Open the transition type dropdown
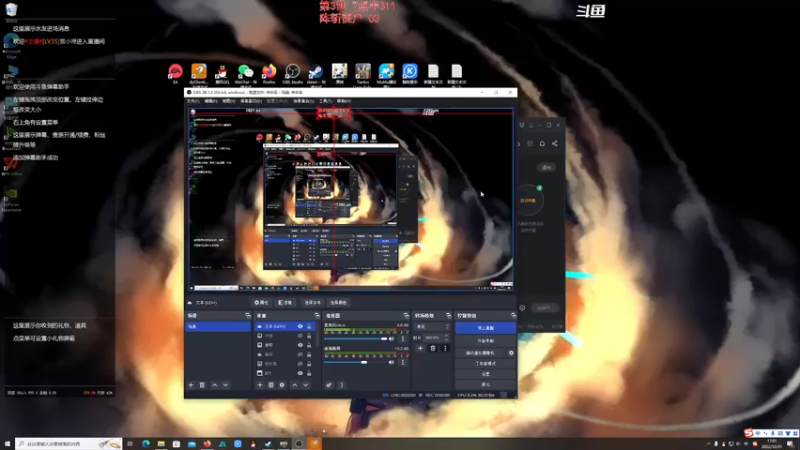Viewport: 800px width, 450px height. tap(433, 327)
